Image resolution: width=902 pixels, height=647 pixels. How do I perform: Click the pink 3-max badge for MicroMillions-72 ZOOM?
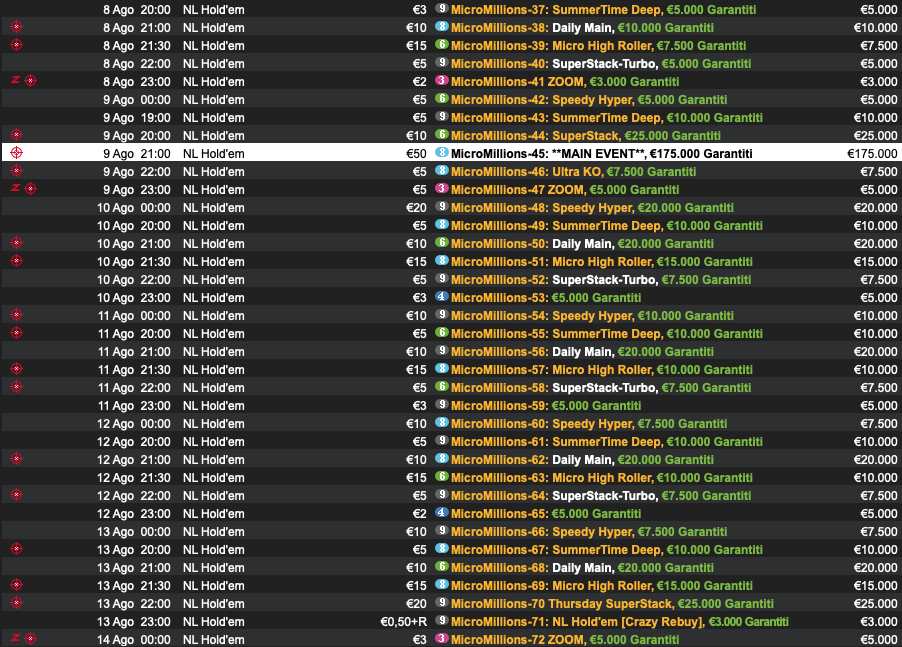(442, 638)
